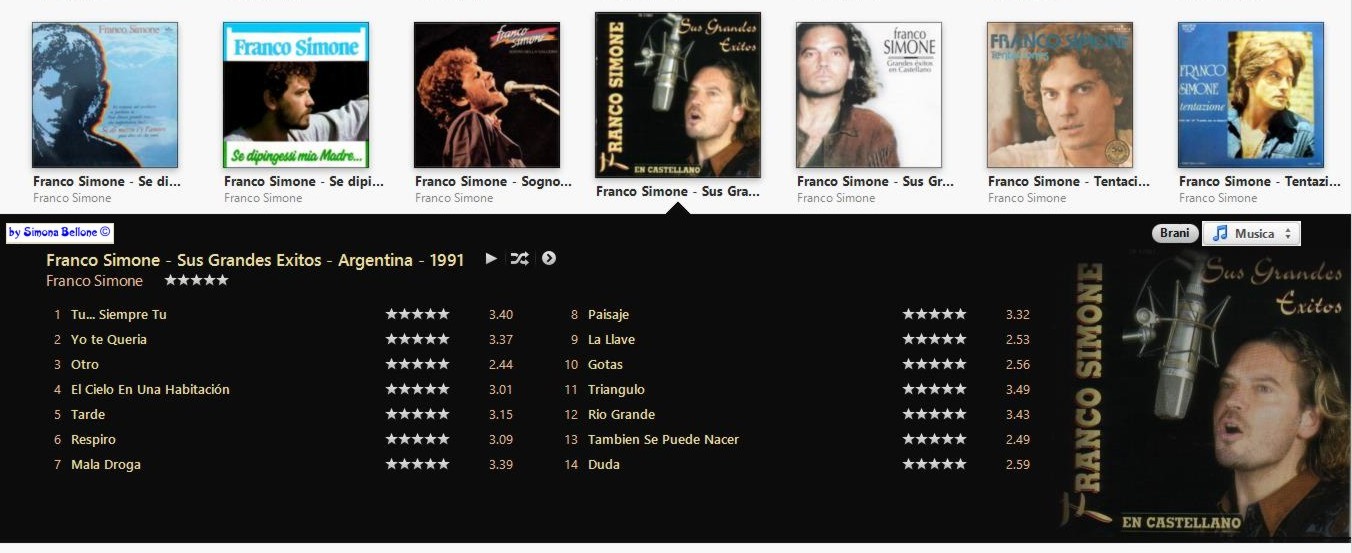Click large En Castellano album artwork
The width and height of the screenshot is (1352, 553).
point(1203,397)
